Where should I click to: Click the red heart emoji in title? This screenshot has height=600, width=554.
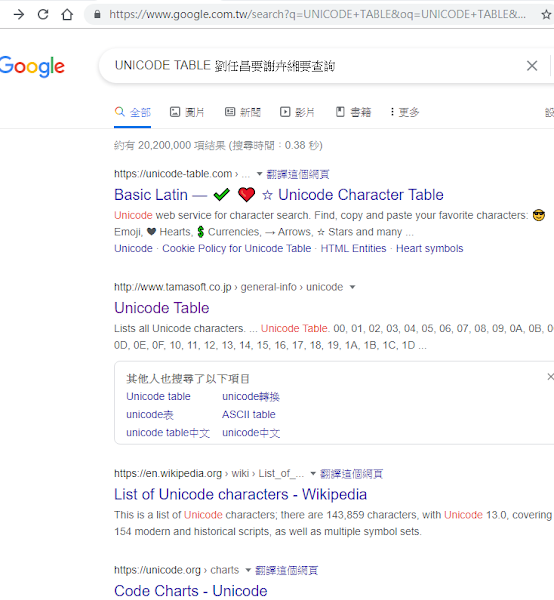pyautogui.click(x=246, y=195)
